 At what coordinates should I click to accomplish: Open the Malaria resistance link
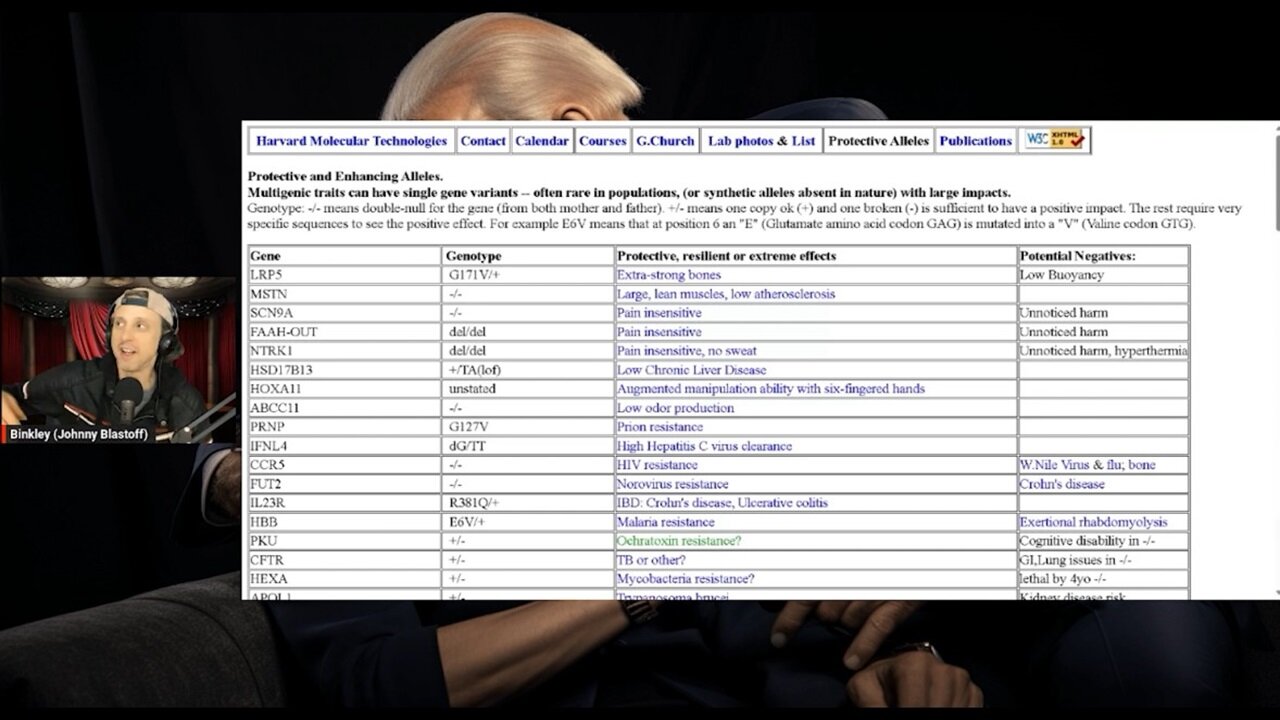666,522
